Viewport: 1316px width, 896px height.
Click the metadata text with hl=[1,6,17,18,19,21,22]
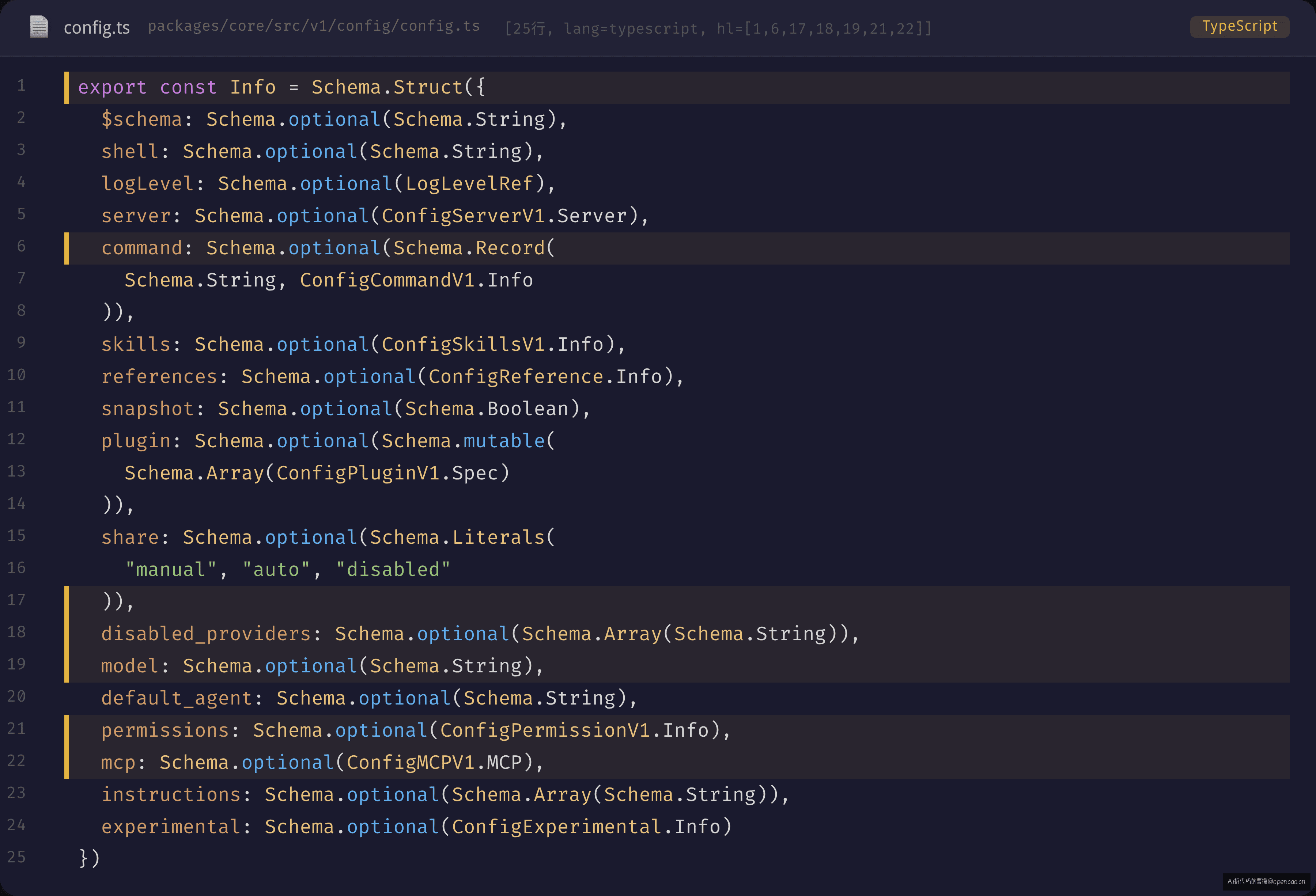[718, 28]
